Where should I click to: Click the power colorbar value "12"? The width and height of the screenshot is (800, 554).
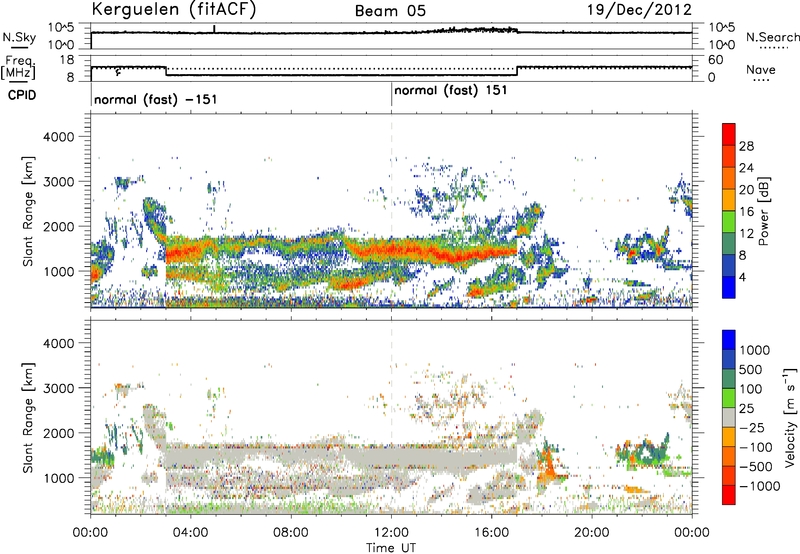tap(746, 234)
